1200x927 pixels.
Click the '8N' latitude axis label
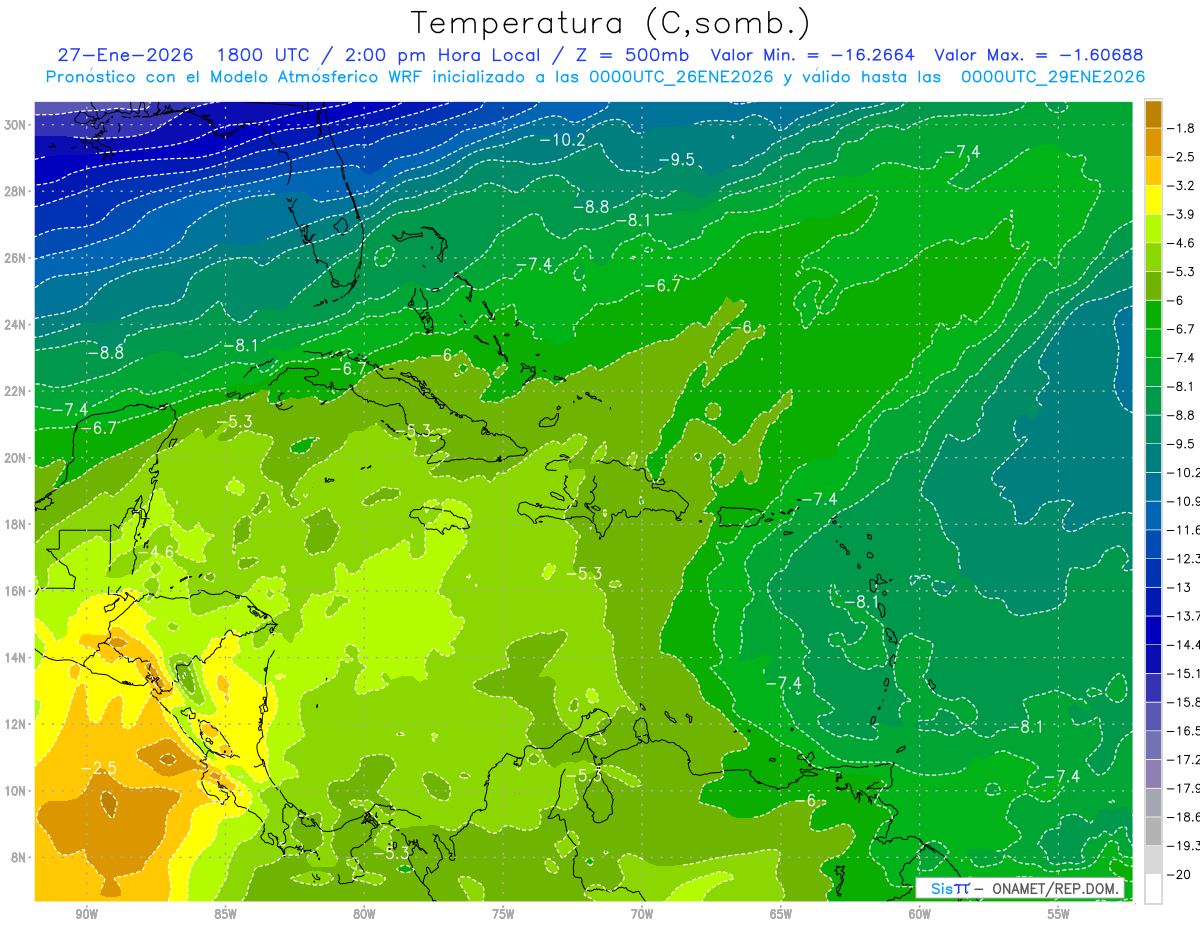(x=20, y=857)
